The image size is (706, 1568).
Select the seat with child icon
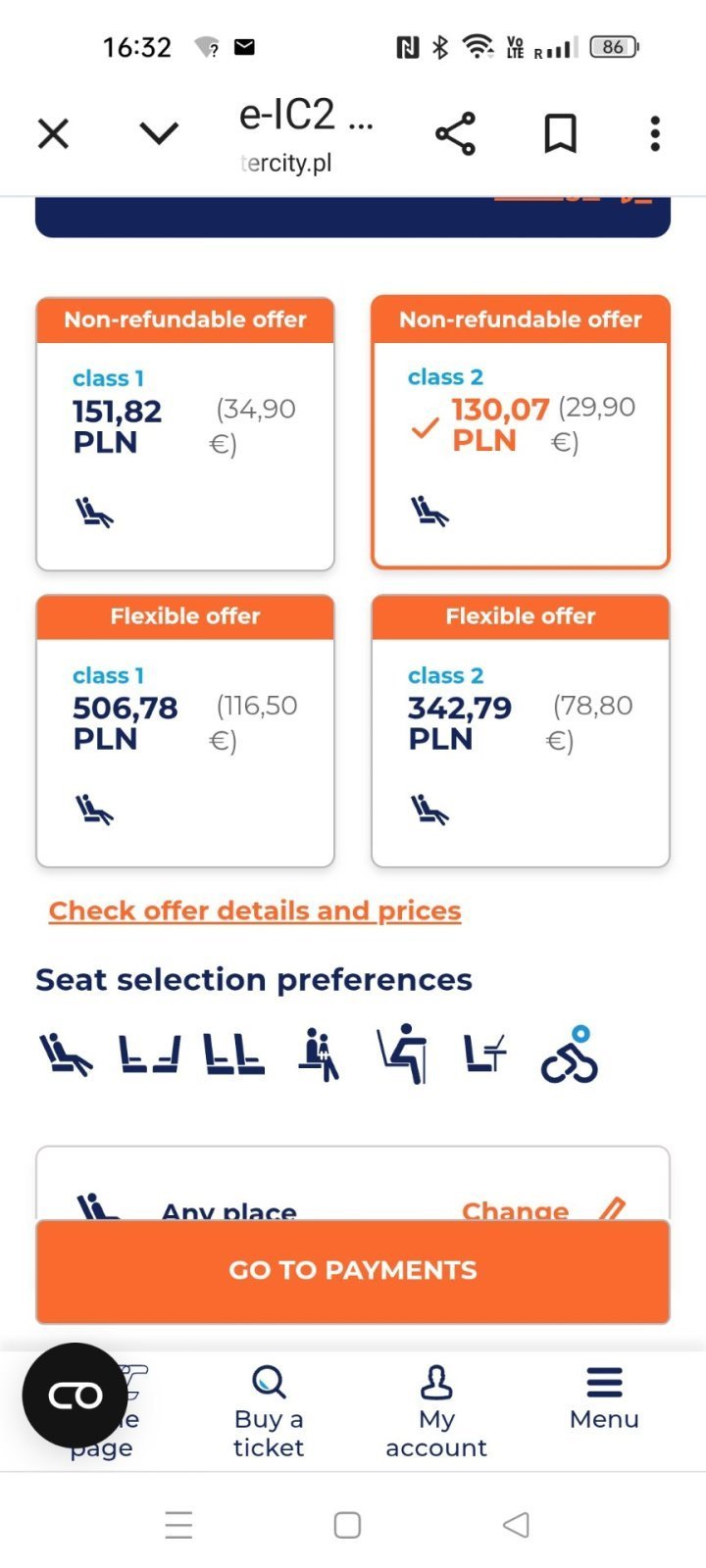(320, 1055)
